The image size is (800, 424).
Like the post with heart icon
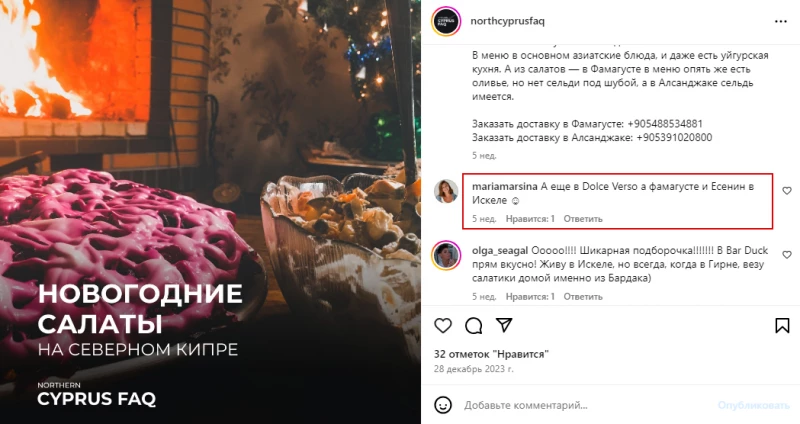(x=443, y=326)
